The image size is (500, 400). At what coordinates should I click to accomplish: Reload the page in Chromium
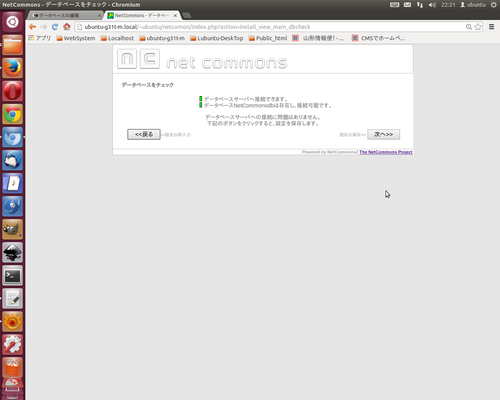[x=55, y=27]
